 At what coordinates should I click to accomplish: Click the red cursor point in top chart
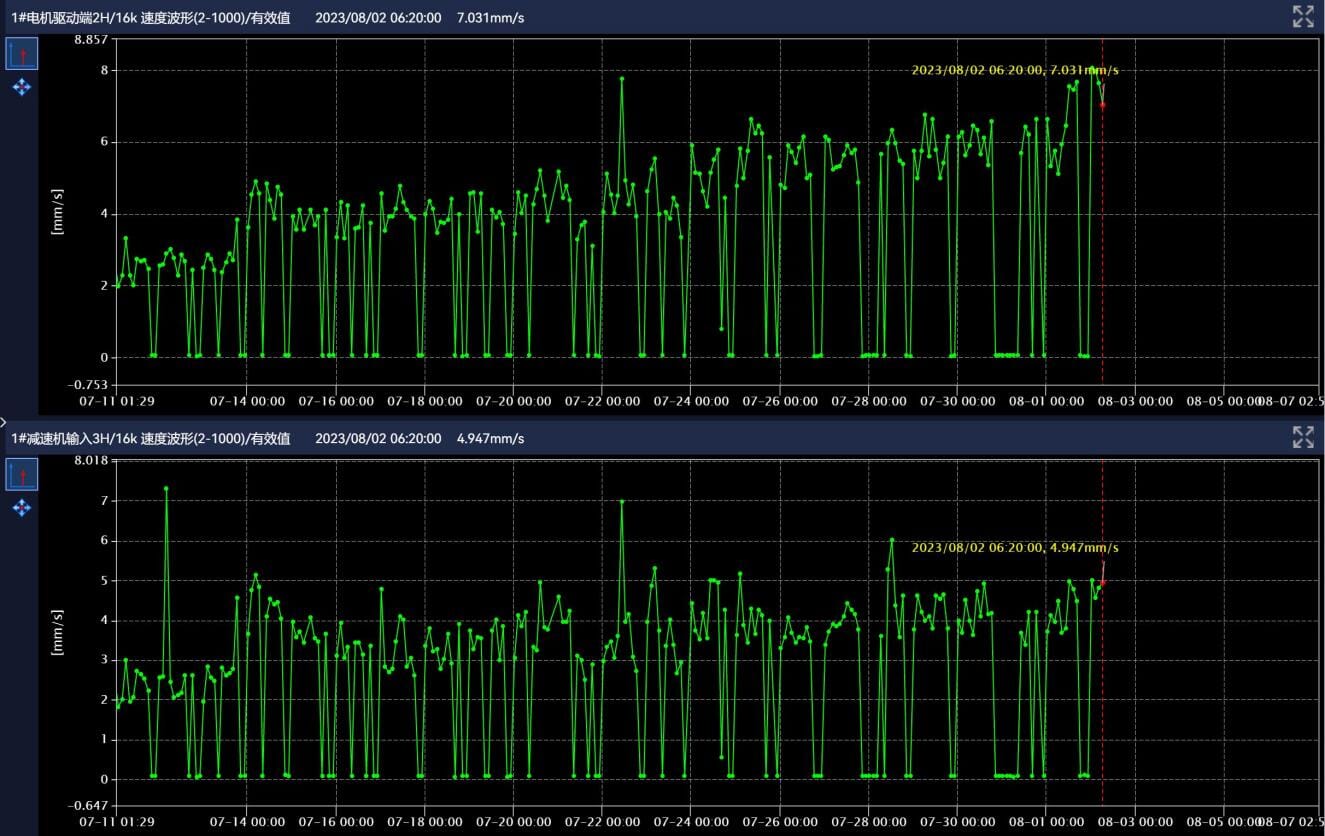[x=1102, y=105]
